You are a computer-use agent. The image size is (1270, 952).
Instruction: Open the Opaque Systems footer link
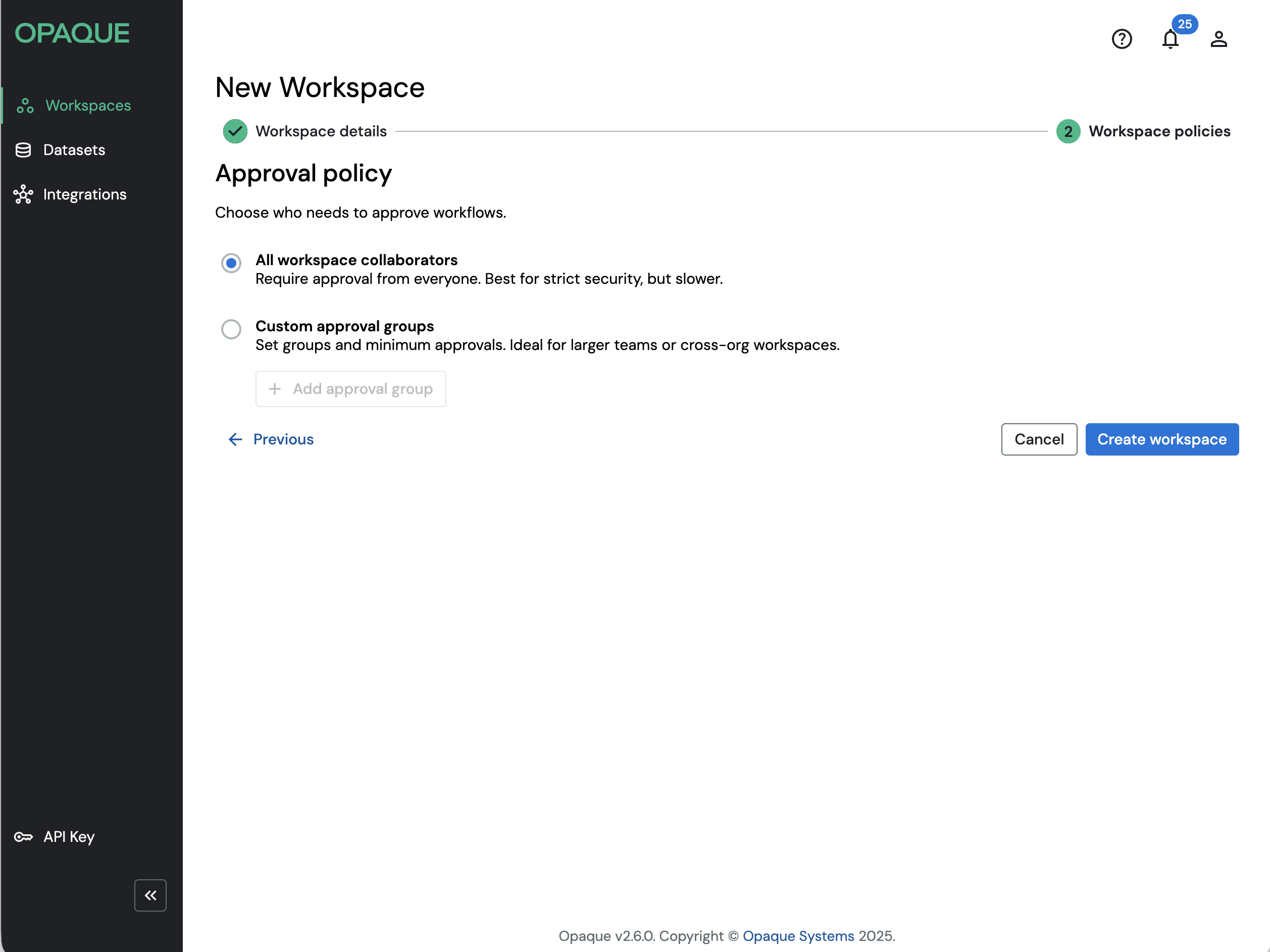point(798,936)
